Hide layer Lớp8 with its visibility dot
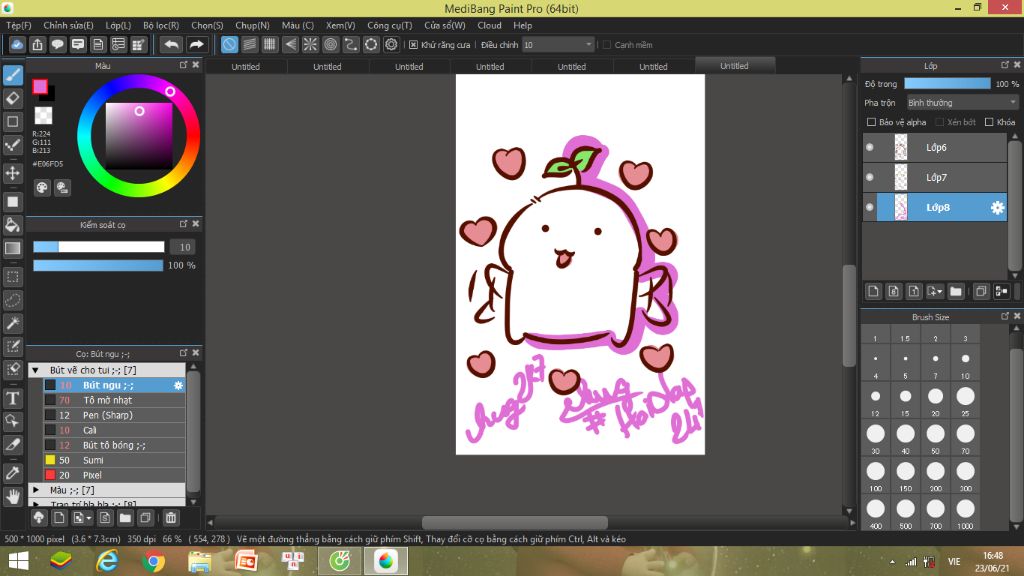Screen dimensions: 1024x576 point(870,208)
